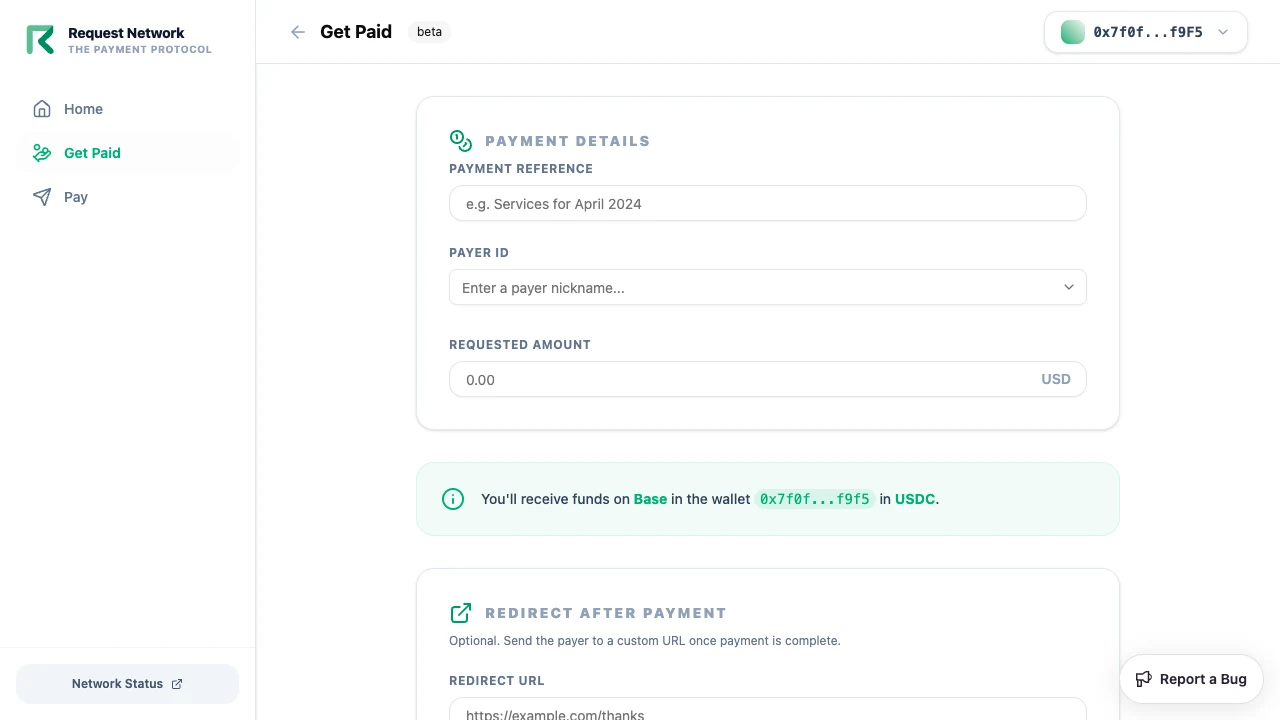The height and width of the screenshot is (720, 1280).
Task: Click the external link icon on Network Status
Action: tap(177, 684)
